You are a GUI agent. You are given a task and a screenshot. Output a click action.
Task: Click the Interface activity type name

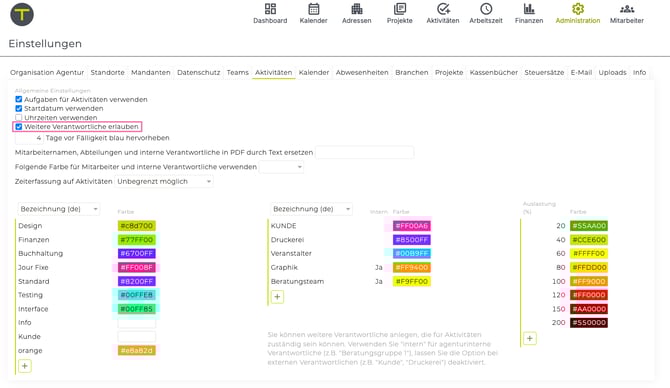coord(33,309)
